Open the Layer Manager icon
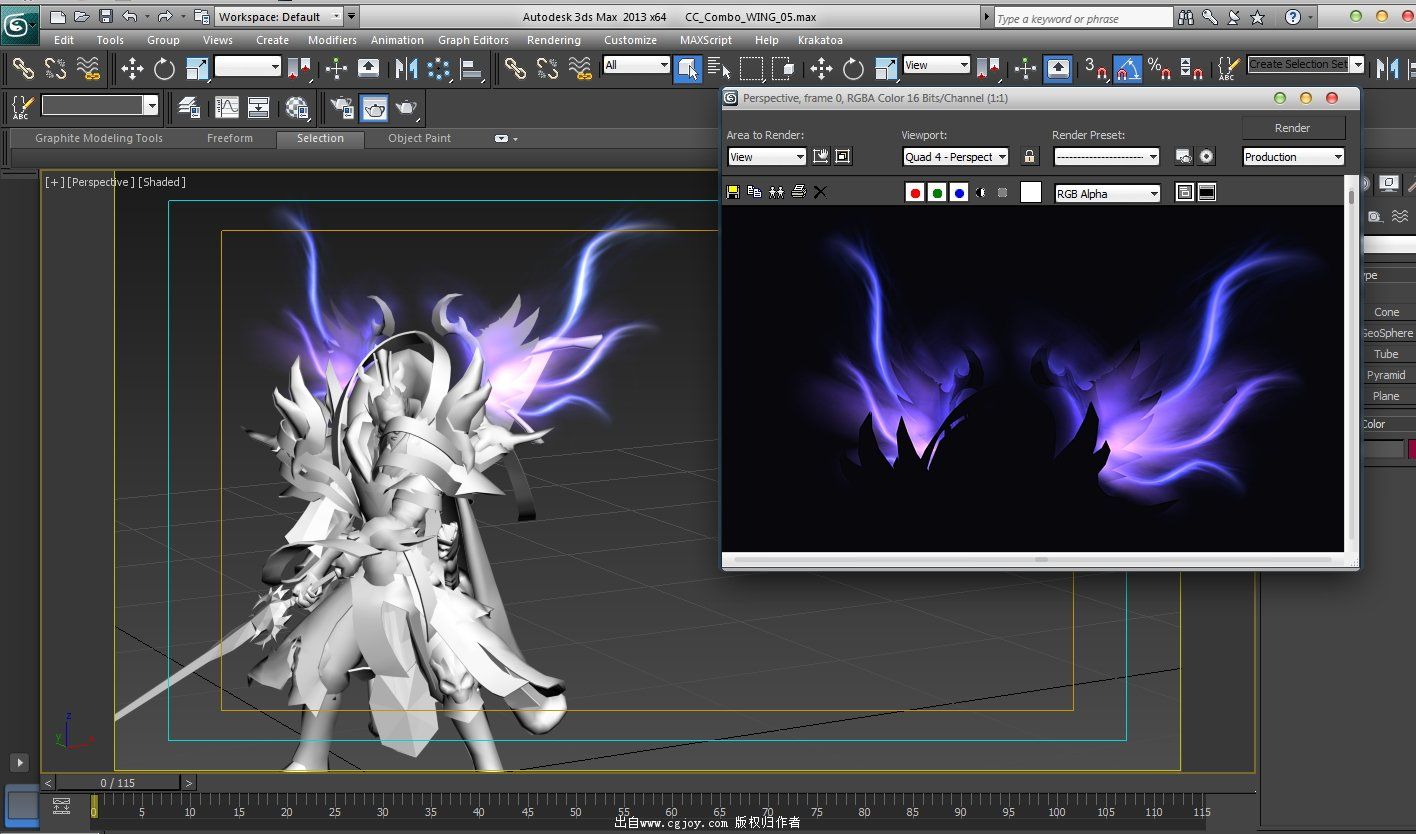The image size is (1416, 834). (x=188, y=106)
